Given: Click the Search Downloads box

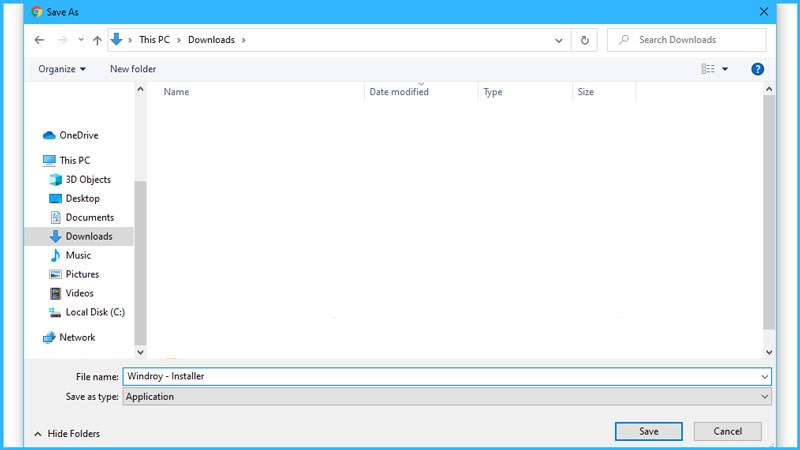Looking at the screenshot, I should [690, 40].
